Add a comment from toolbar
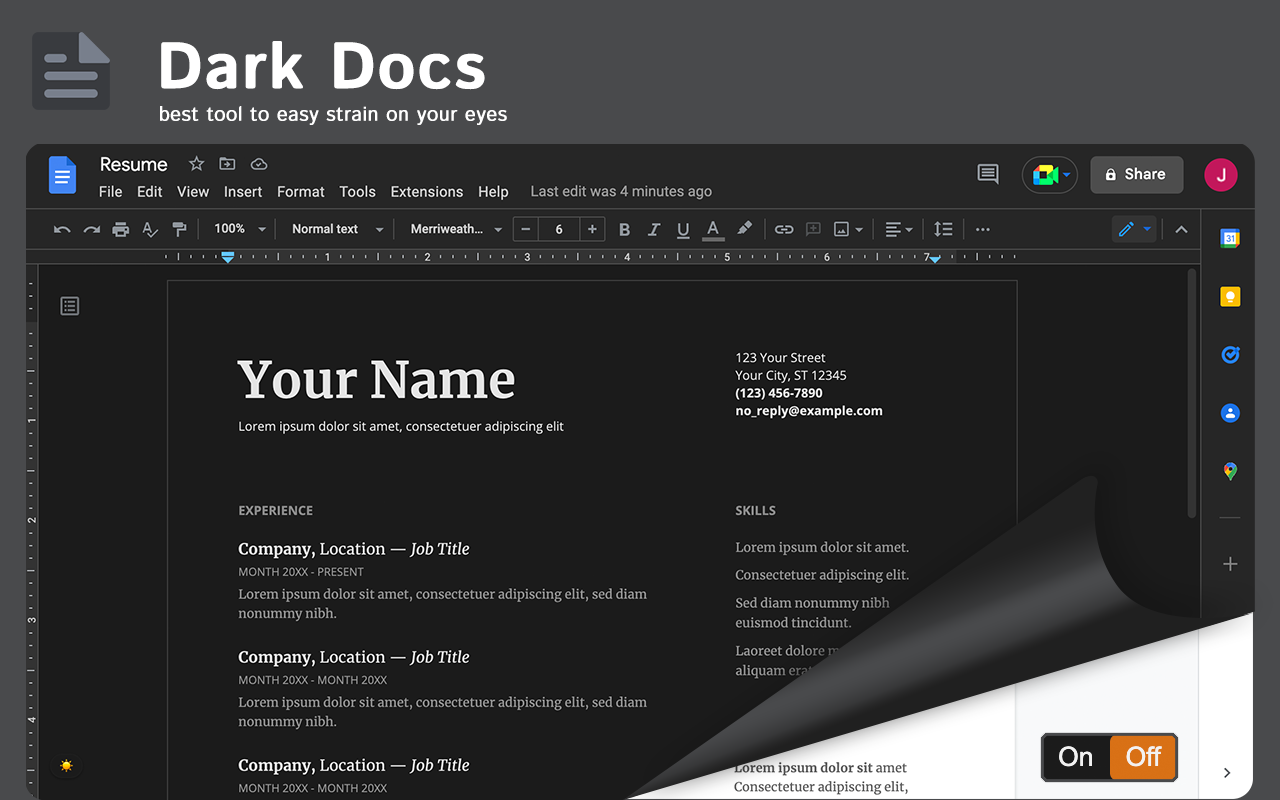 pos(813,229)
